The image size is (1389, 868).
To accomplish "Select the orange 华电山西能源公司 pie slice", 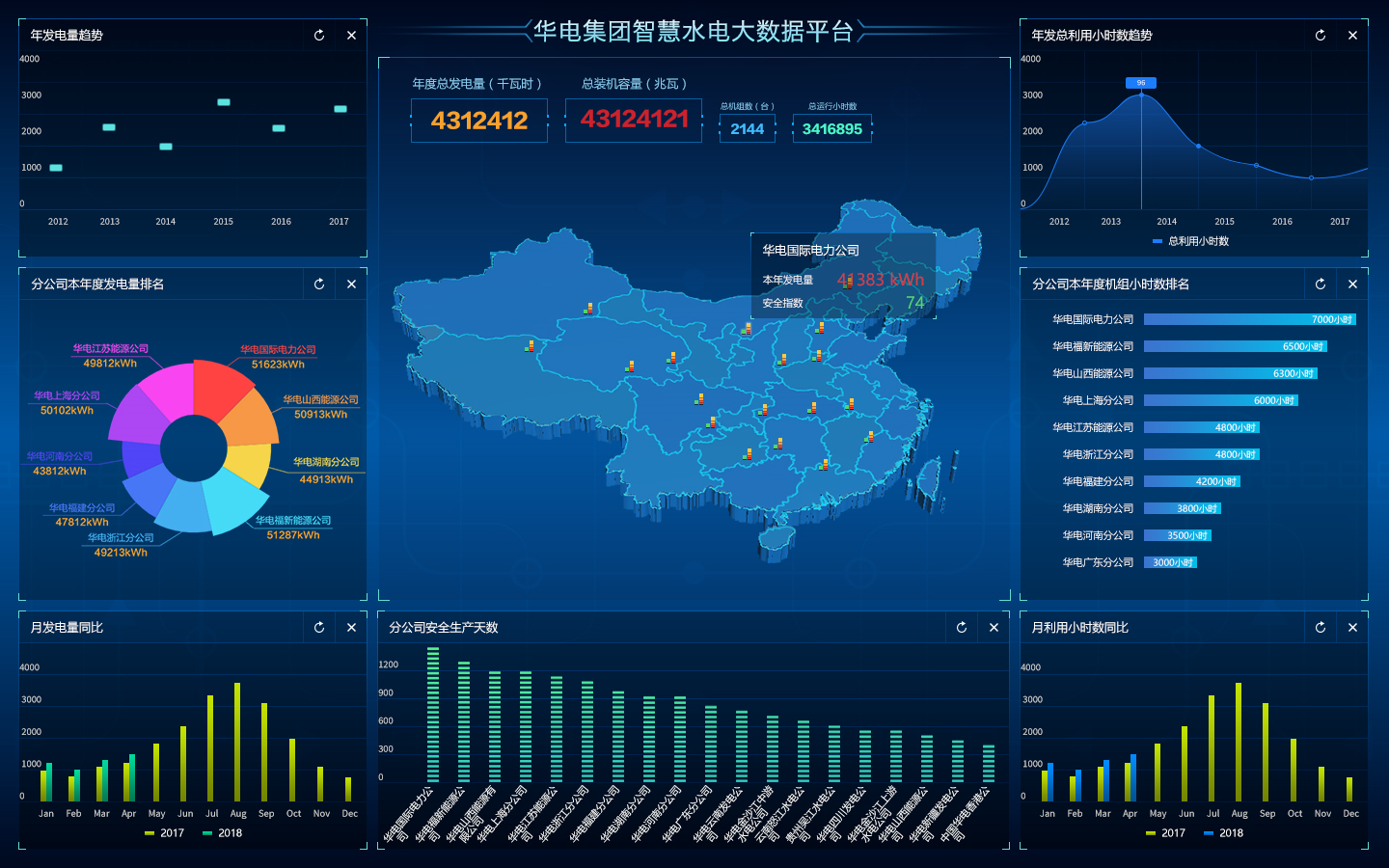I will point(249,420).
